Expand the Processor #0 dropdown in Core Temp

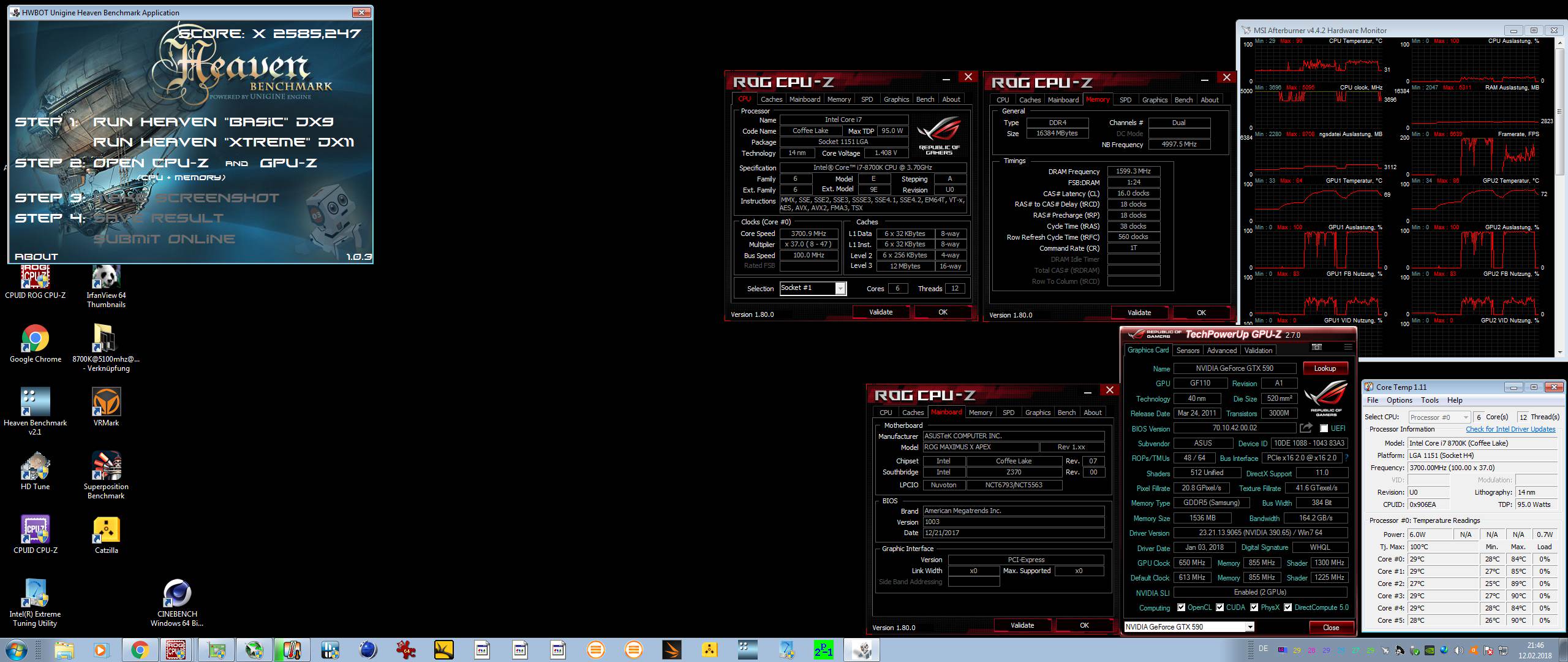(1465, 417)
